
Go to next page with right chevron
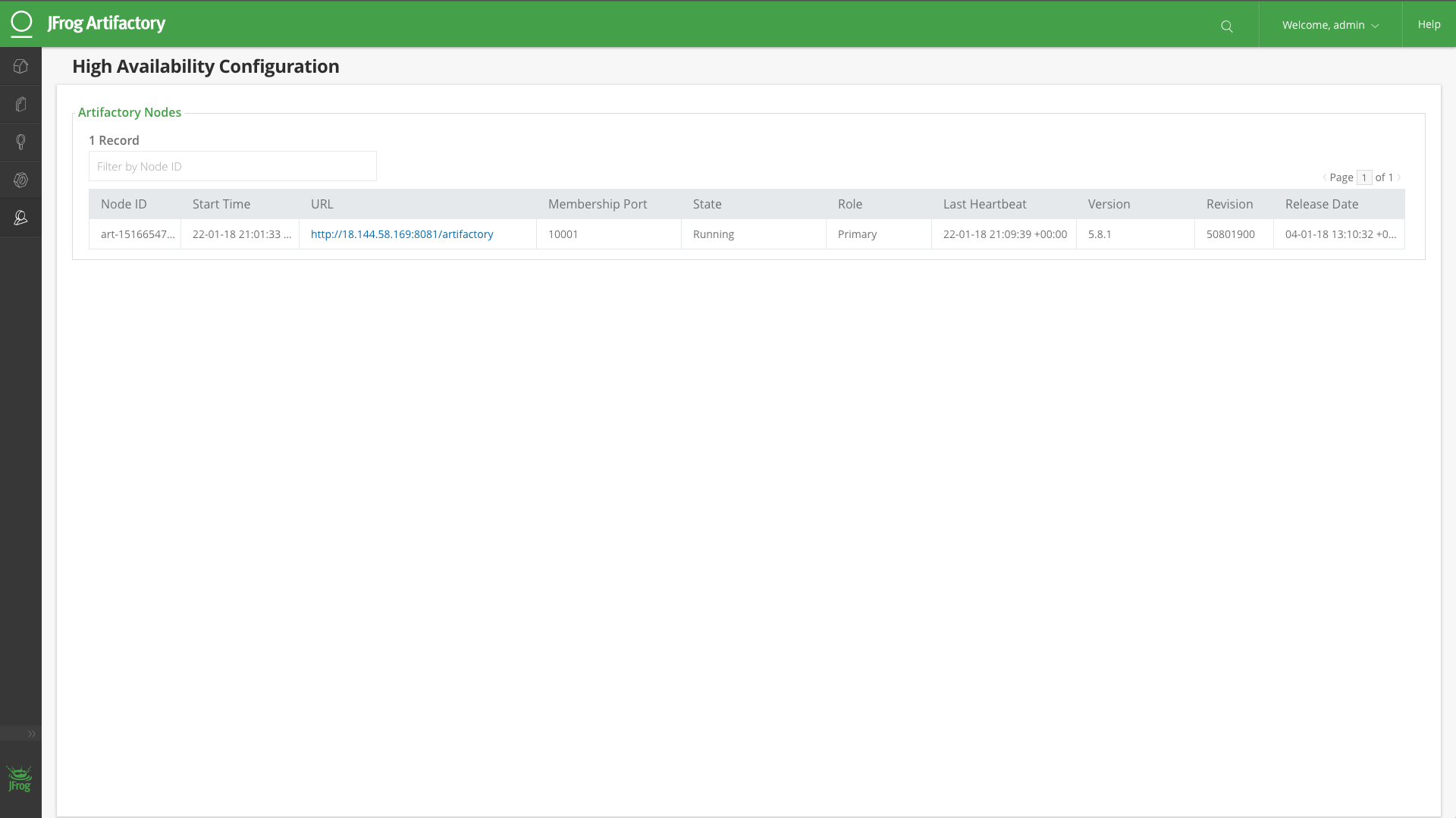[x=1399, y=177]
